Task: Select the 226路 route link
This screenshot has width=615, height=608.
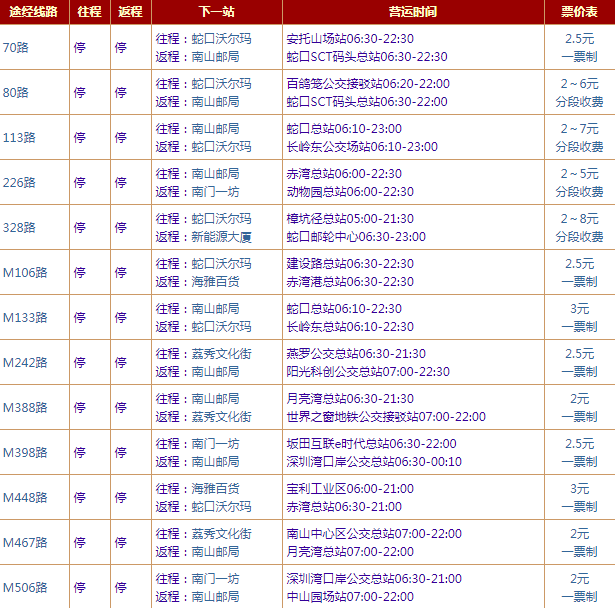Action: (x=19, y=182)
